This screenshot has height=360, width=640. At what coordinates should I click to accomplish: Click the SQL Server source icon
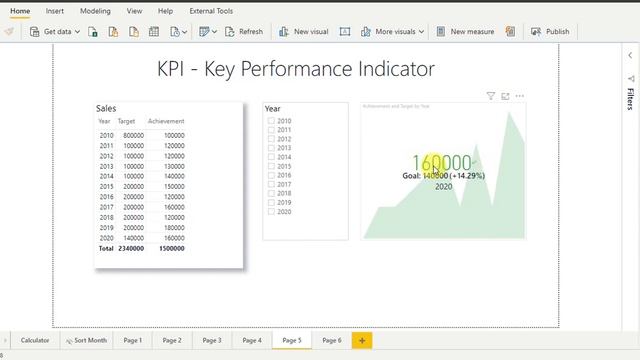[133, 31]
